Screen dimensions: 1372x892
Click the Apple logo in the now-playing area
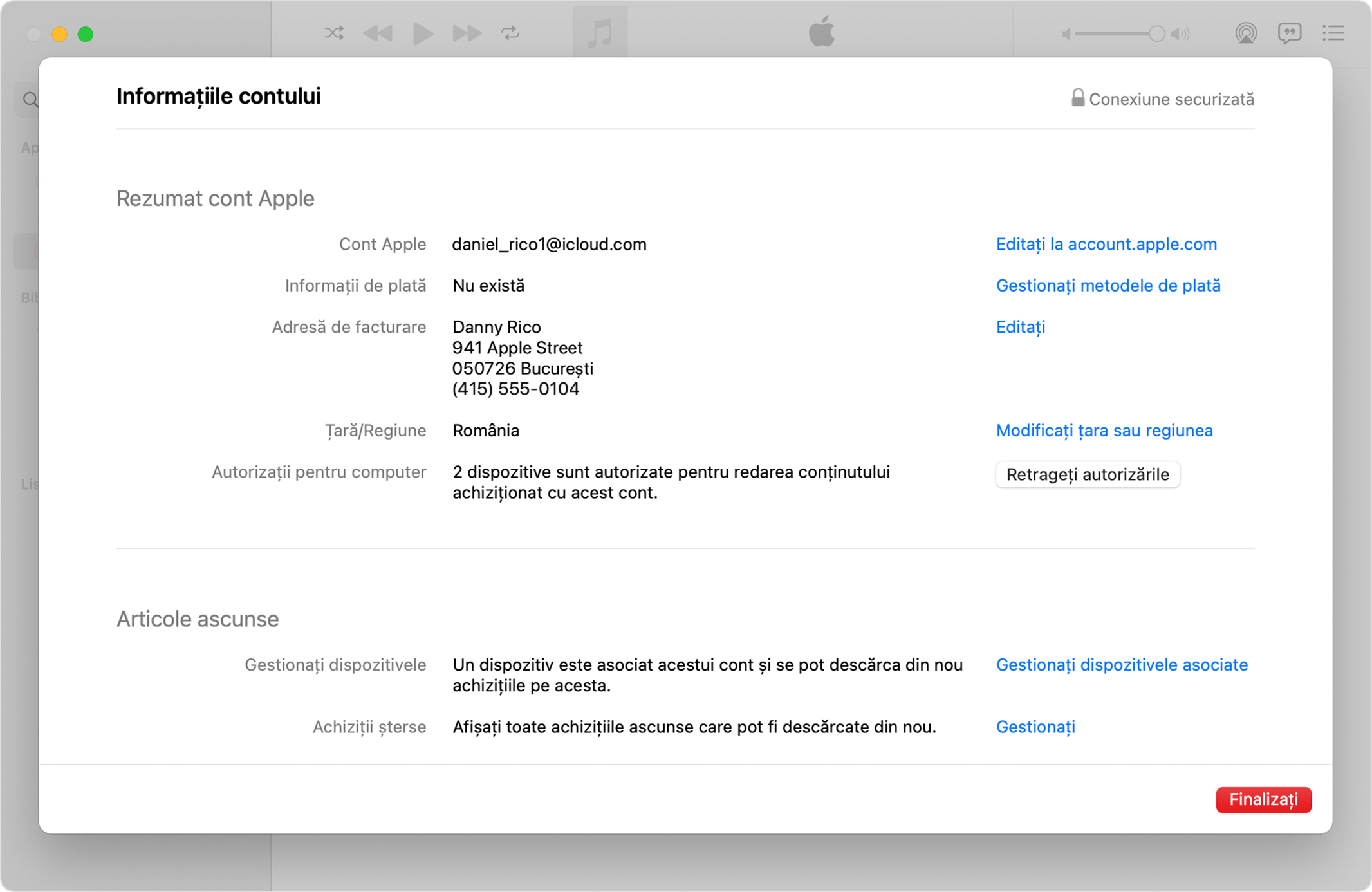tap(822, 32)
